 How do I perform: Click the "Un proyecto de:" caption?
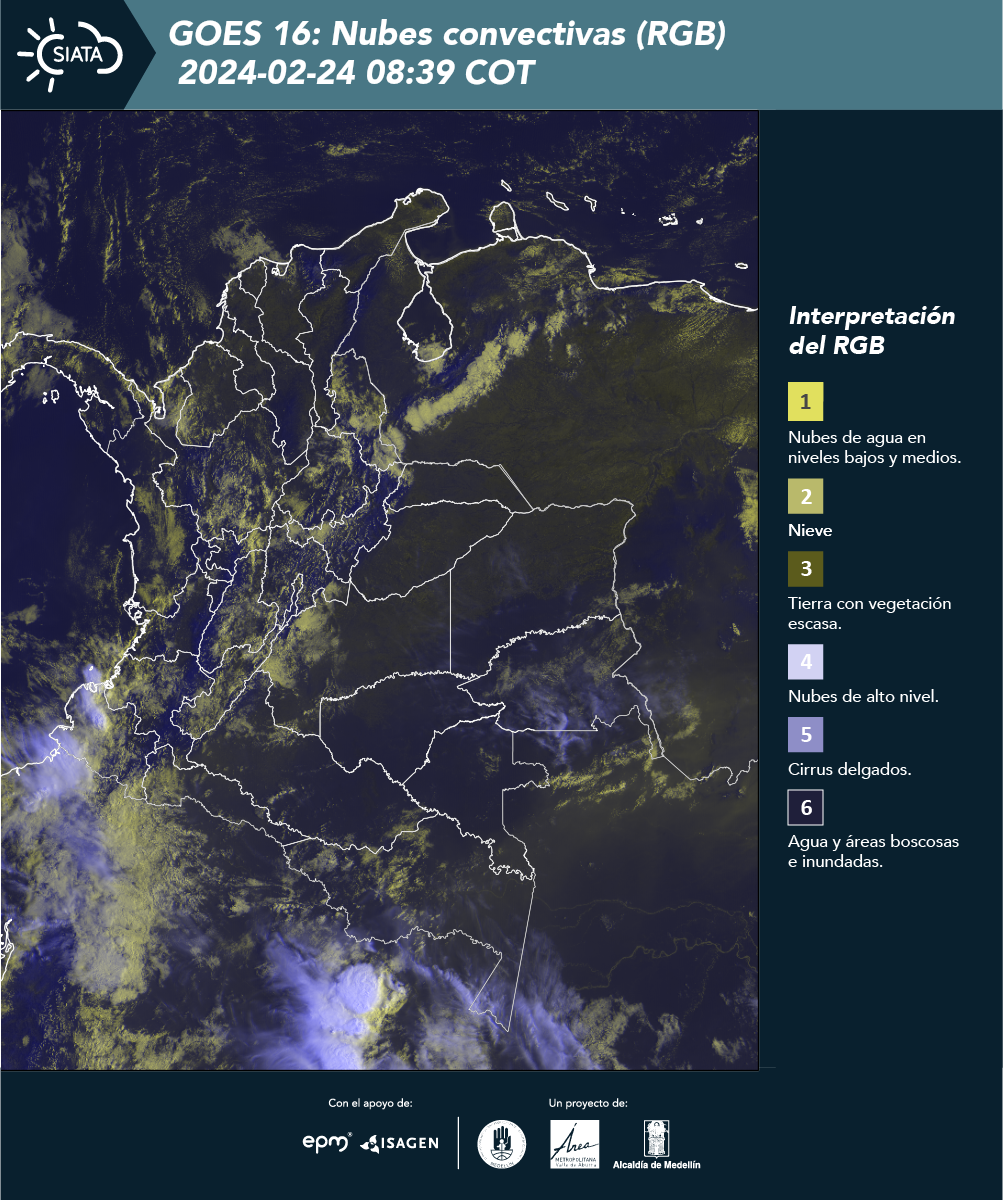click(588, 1103)
